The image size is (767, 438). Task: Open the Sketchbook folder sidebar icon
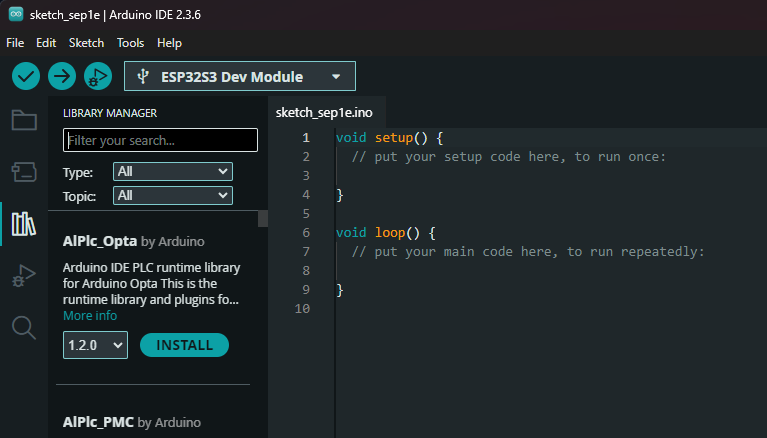24,120
